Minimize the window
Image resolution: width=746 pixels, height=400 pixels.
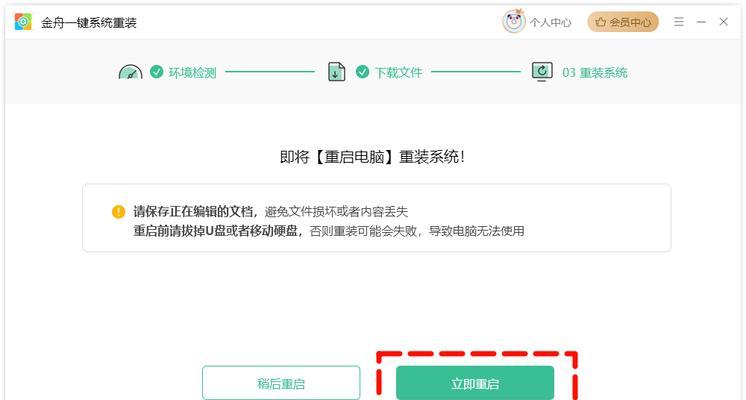point(701,22)
